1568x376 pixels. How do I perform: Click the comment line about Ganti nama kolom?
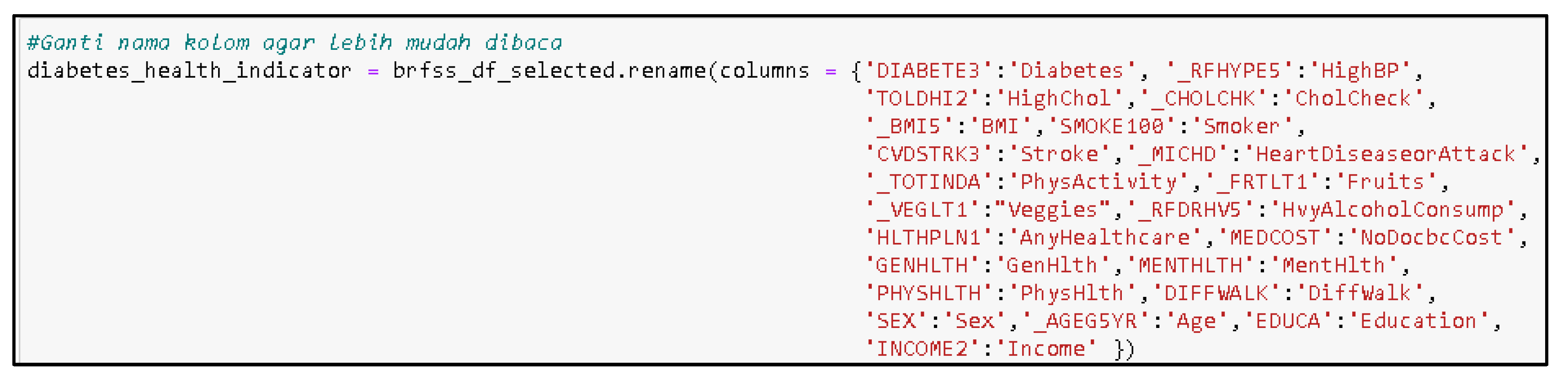(x=294, y=43)
